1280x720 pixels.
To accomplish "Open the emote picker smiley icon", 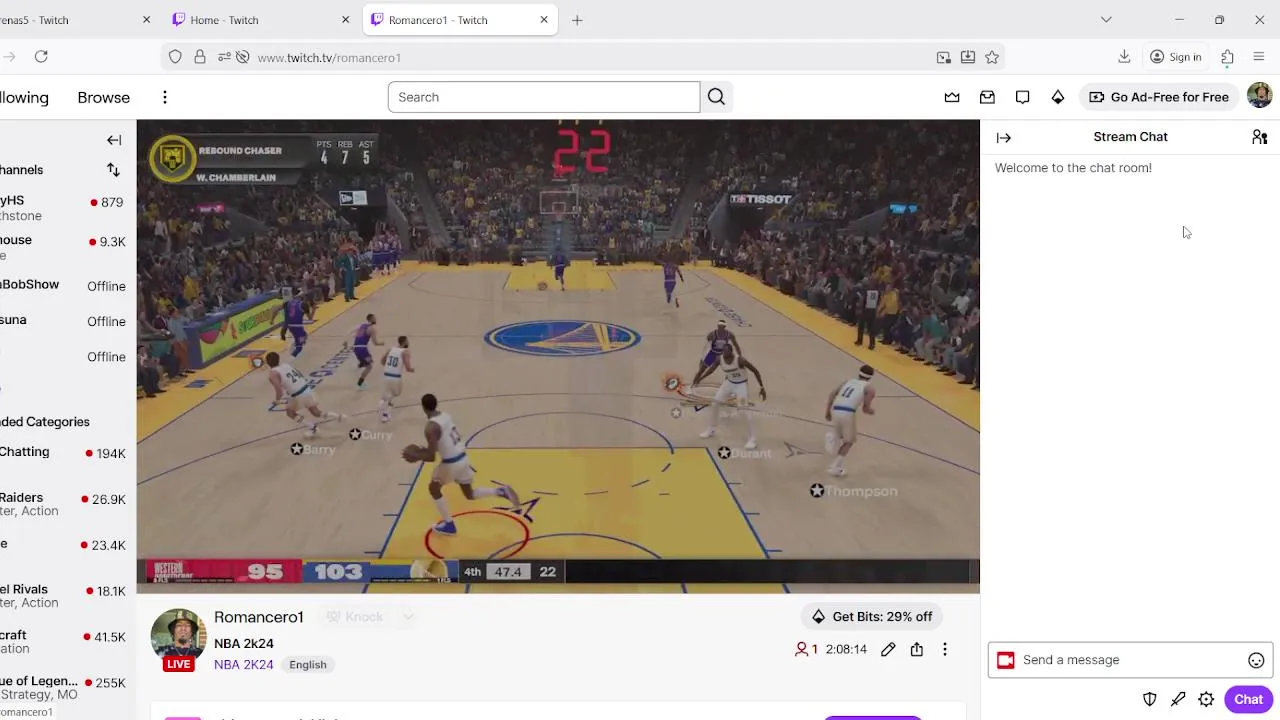I will click(1256, 660).
